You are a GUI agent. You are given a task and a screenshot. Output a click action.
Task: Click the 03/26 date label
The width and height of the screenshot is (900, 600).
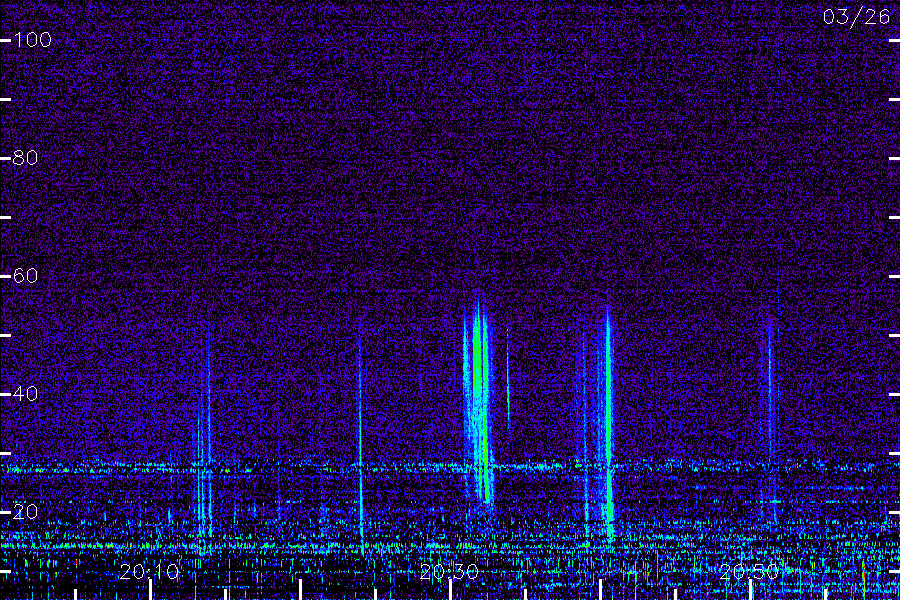tap(856, 17)
